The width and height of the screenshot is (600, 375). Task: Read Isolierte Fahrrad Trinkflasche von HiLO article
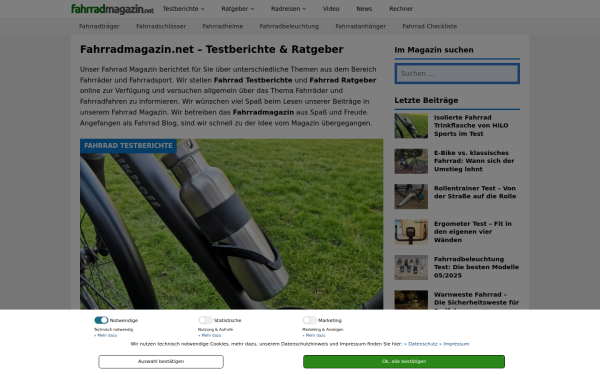pos(471,126)
